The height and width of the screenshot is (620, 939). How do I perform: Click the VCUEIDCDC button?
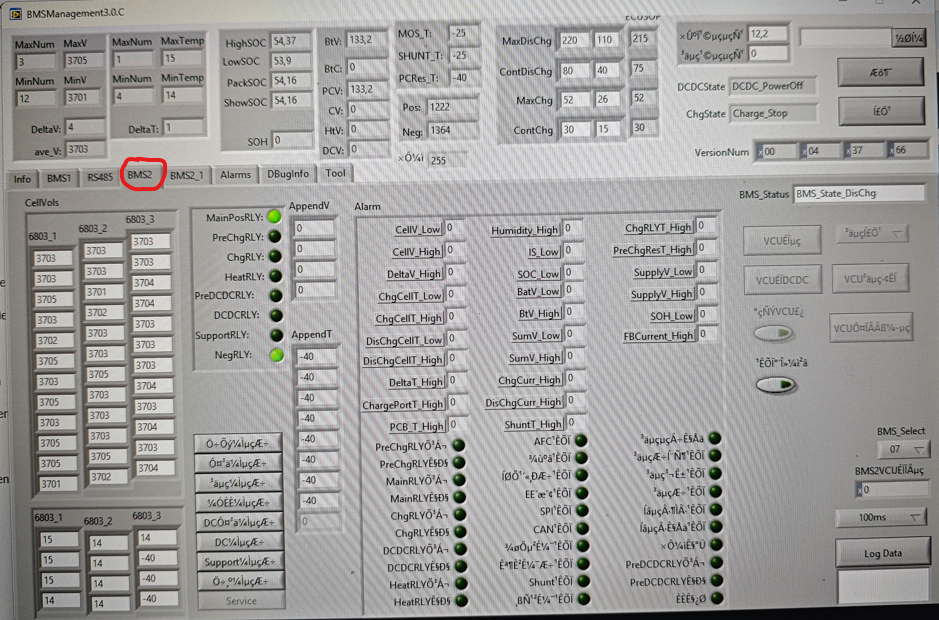coord(782,281)
